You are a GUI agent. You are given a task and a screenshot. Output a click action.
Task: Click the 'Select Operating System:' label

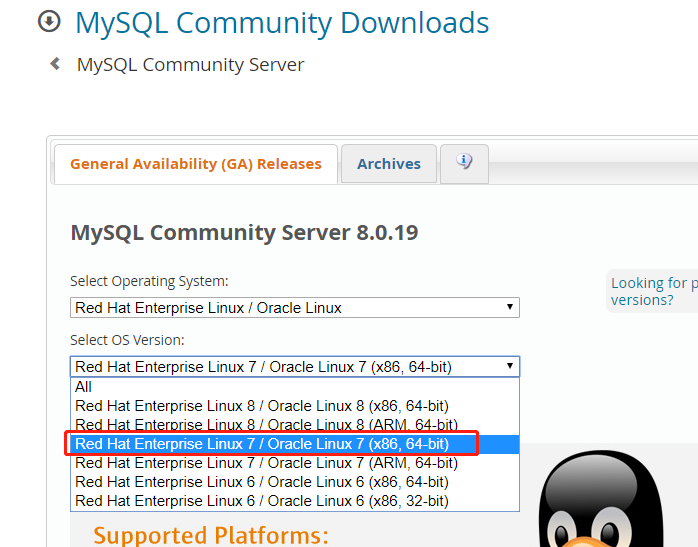tap(149, 281)
